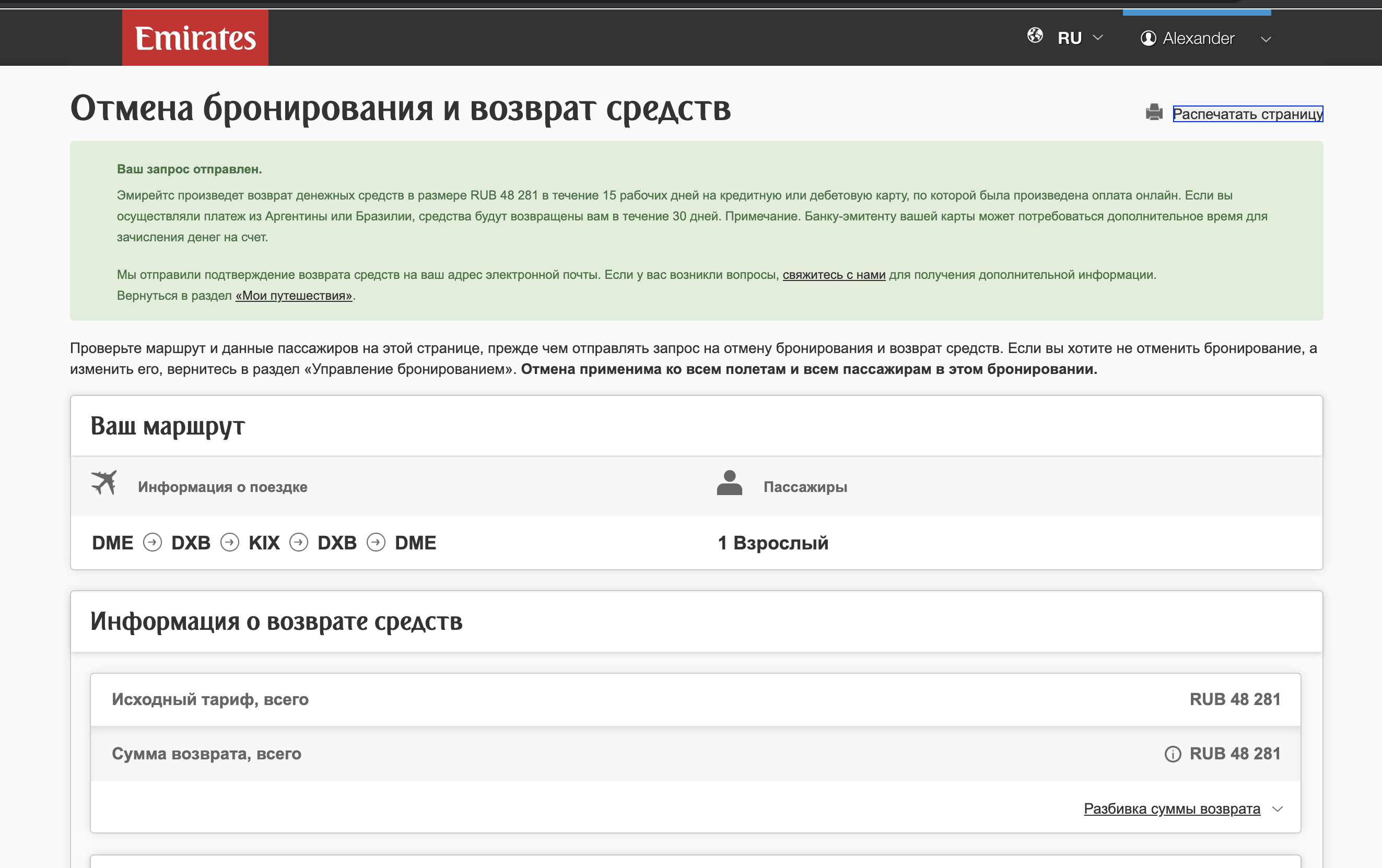The image size is (1382, 868).
Task: Open the Распечатать страницу link
Action: 1248,113
